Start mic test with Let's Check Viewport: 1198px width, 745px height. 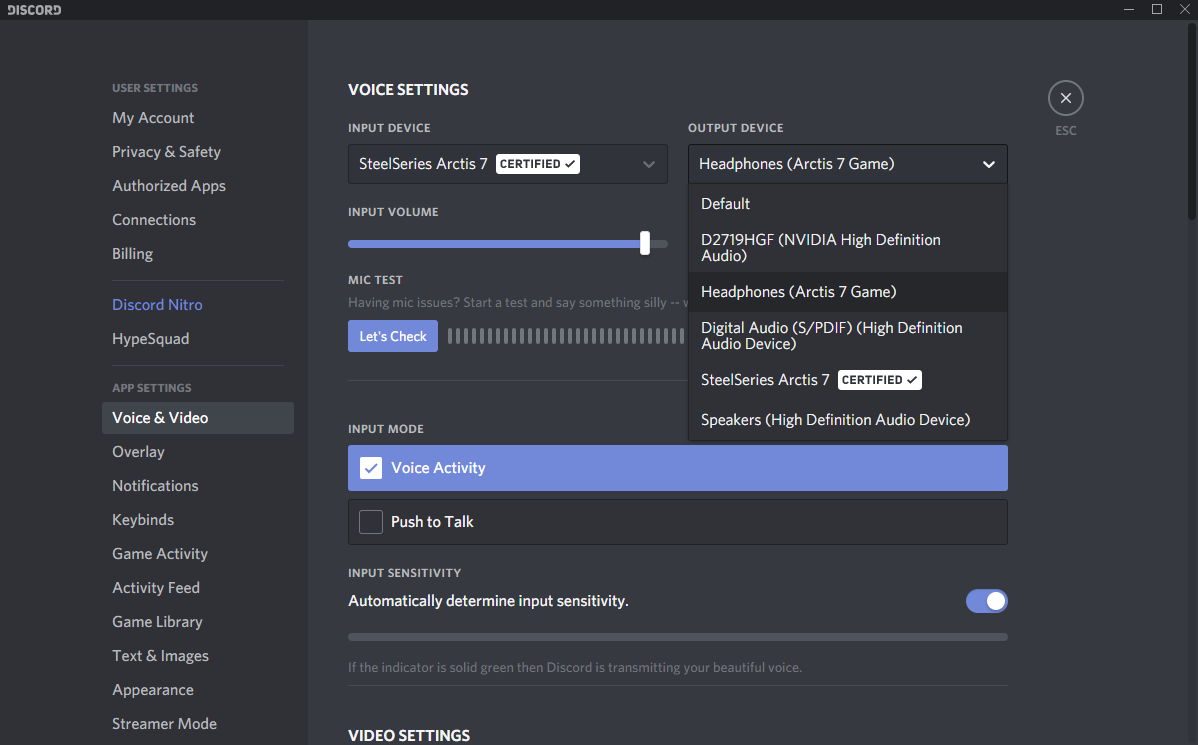(x=393, y=336)
